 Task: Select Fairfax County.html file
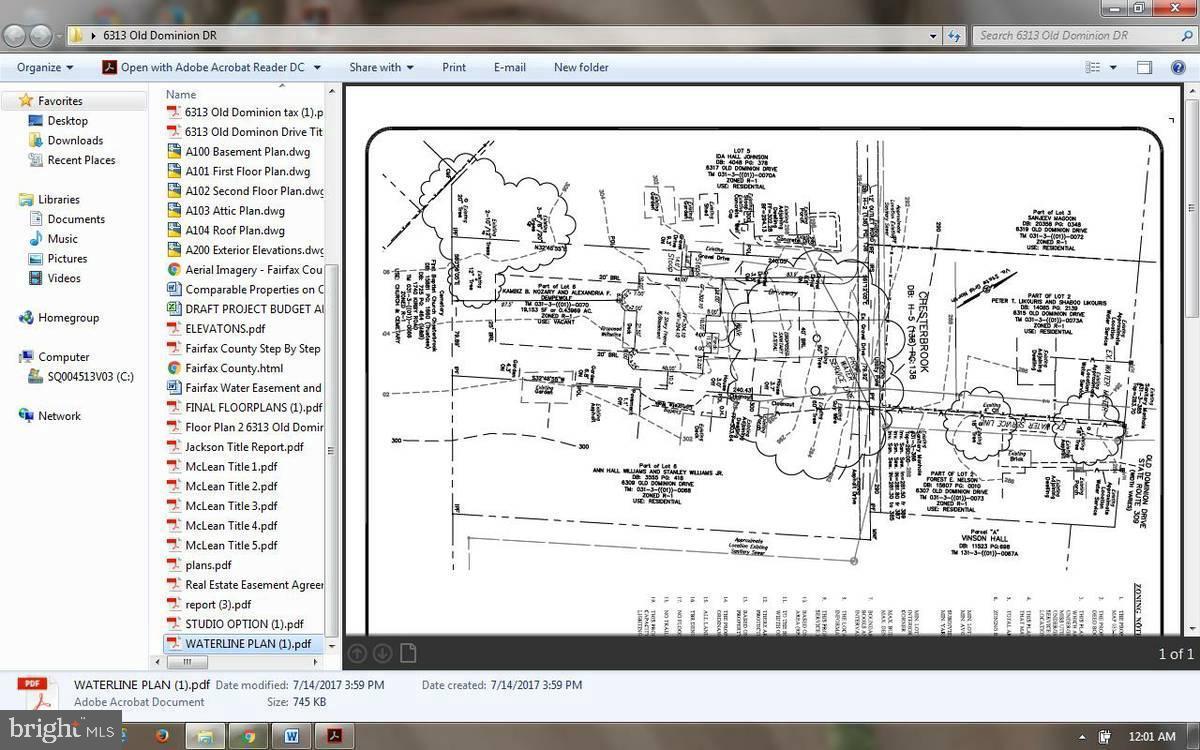(x=225, y=368)
